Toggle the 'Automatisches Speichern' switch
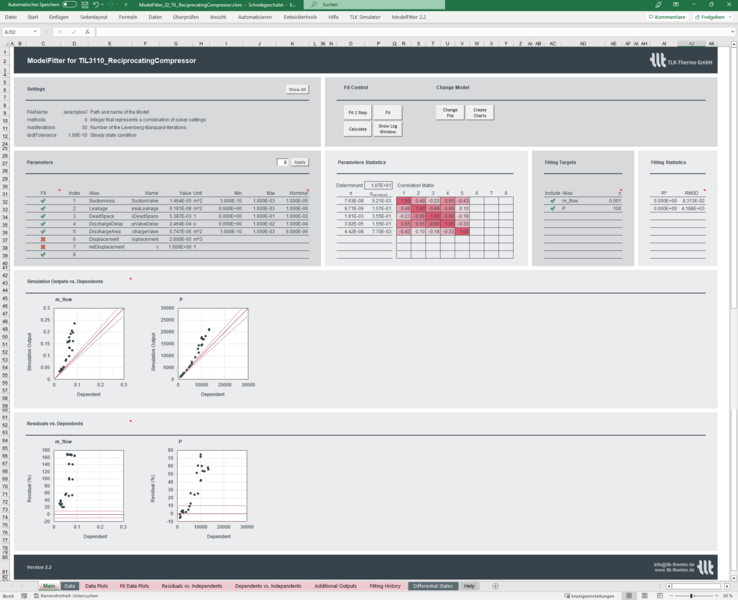 pos(69,4)
